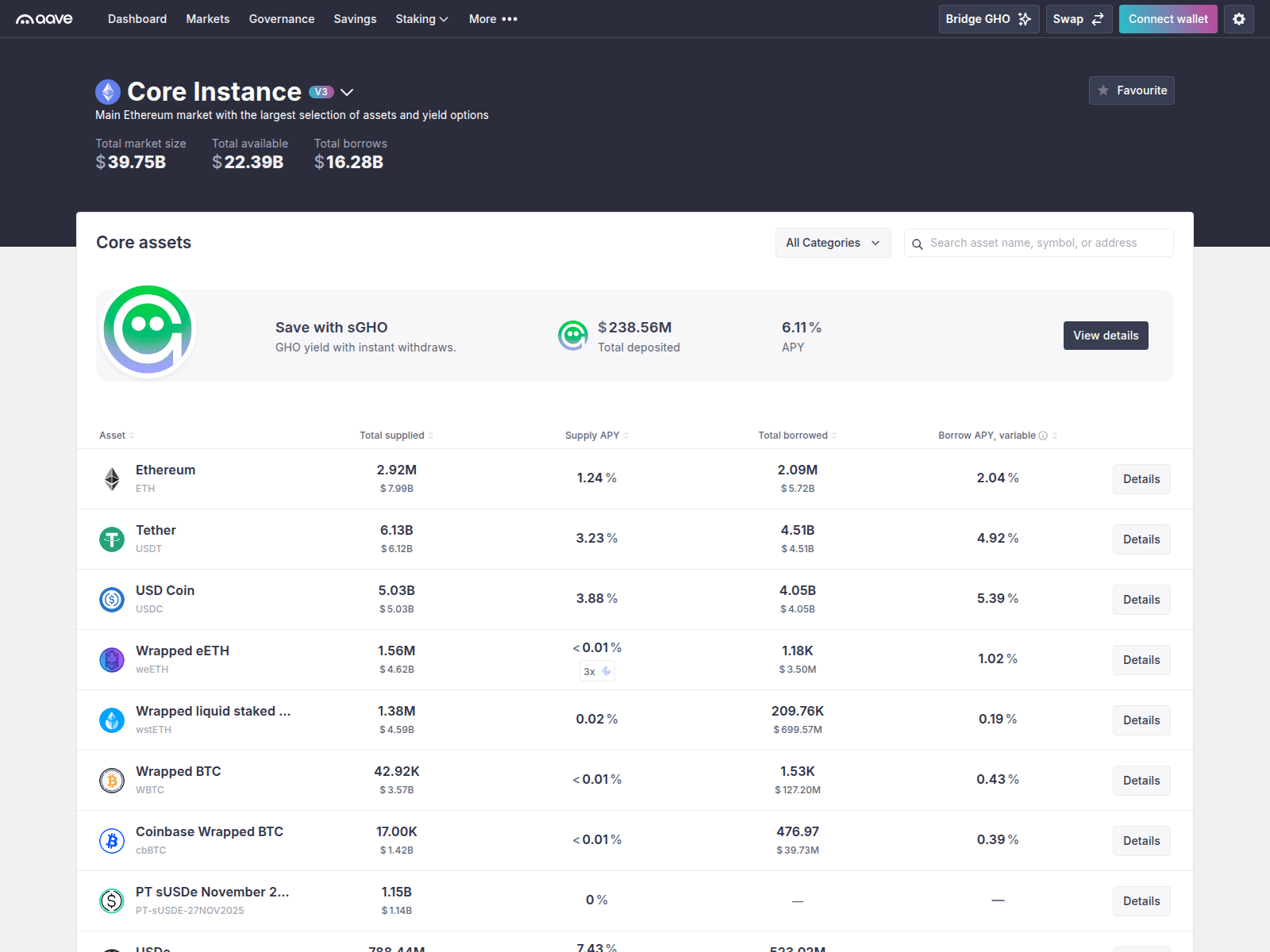Expand the Core Instance market selector chevron
The image size is (1270, 952).
(x=347, y=92)
